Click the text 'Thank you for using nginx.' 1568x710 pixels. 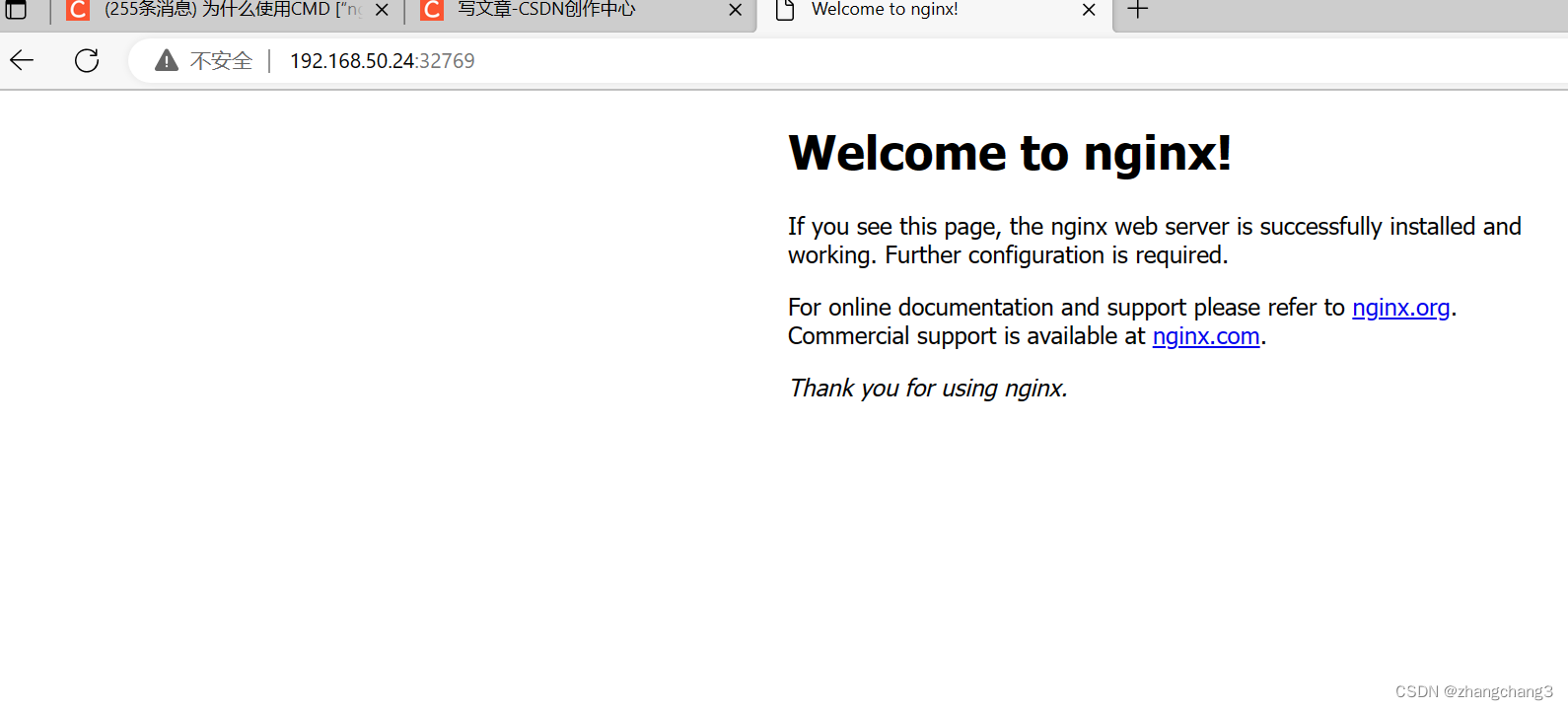pos(928,389)
